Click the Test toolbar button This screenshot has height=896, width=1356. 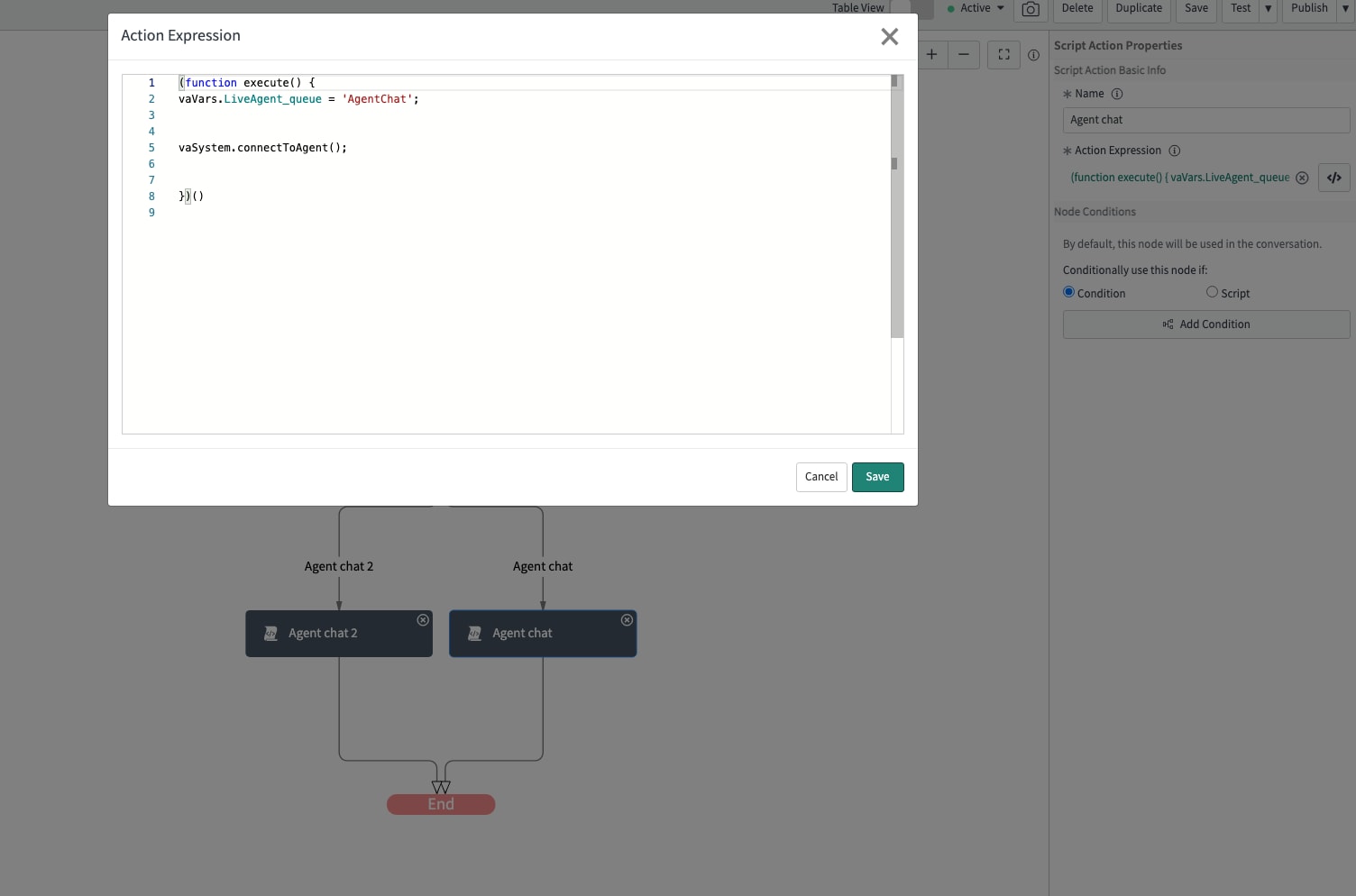point(1241,9)
